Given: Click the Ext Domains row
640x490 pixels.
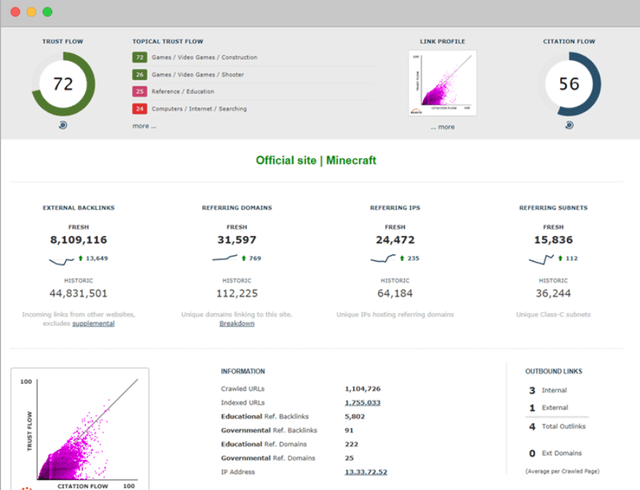Looking at the screenshot, I should [555, 453].
